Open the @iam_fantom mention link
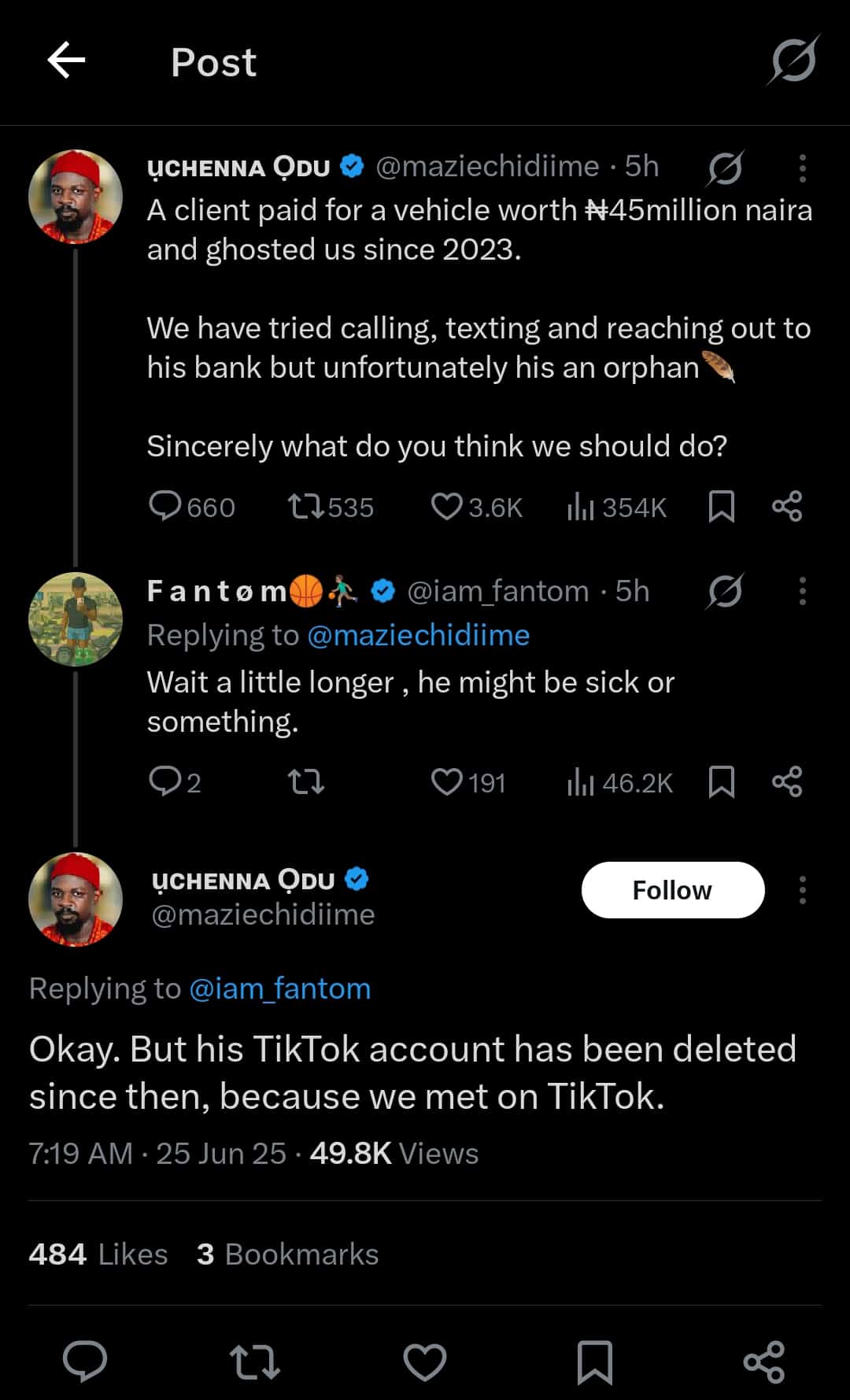 coord(279,988)
